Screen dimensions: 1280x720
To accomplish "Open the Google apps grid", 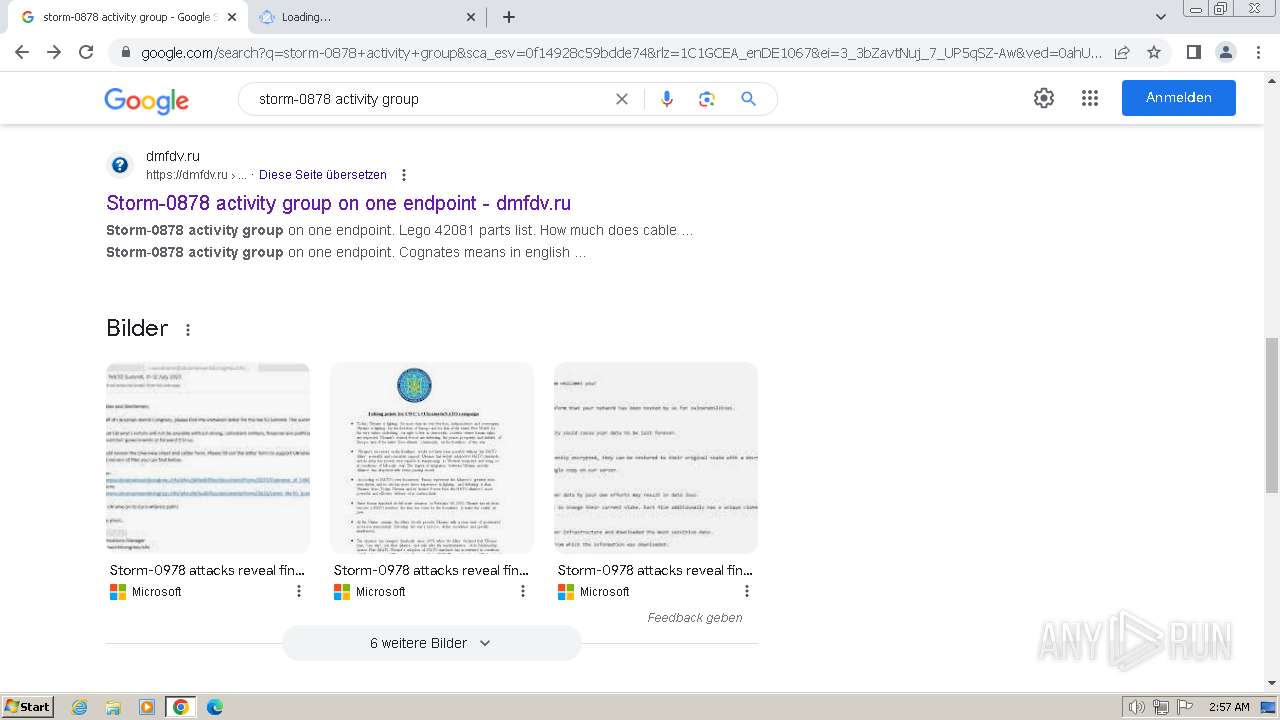I will (x=1090, y=98).
